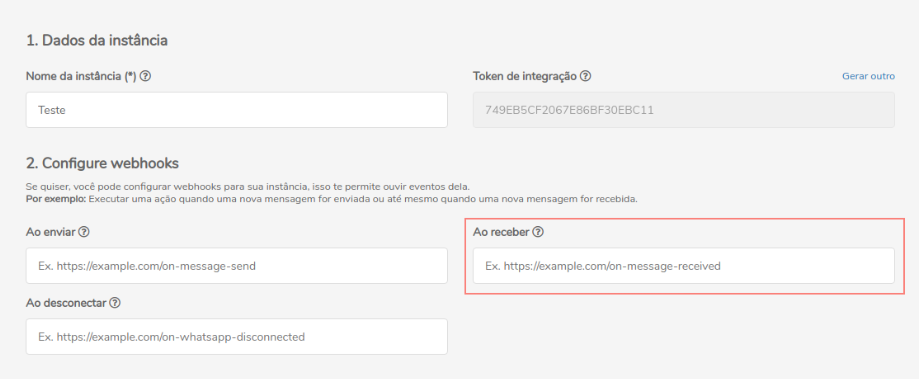Click help icon beside Ao desconectar
919x379 pixels.
(x=115, y=303)
